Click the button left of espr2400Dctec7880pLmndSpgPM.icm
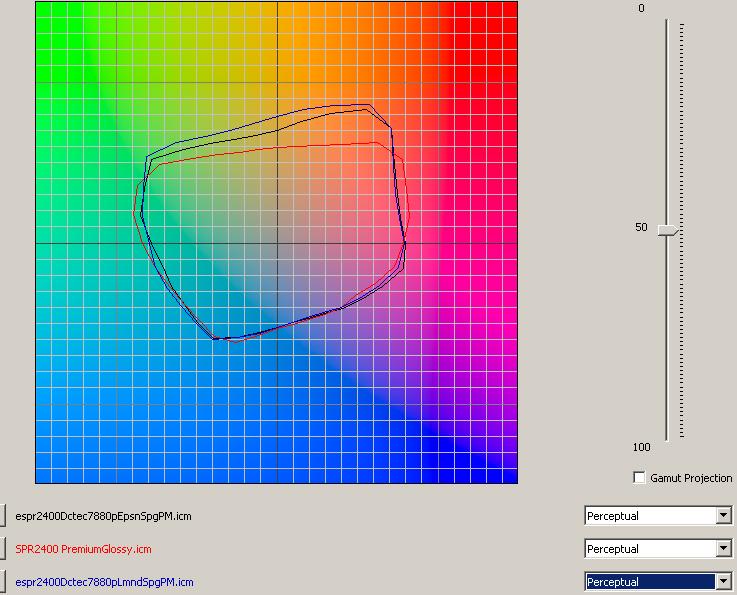Image resolution: width=737 pixels, height=595 pixels. (x=2, y=581)
